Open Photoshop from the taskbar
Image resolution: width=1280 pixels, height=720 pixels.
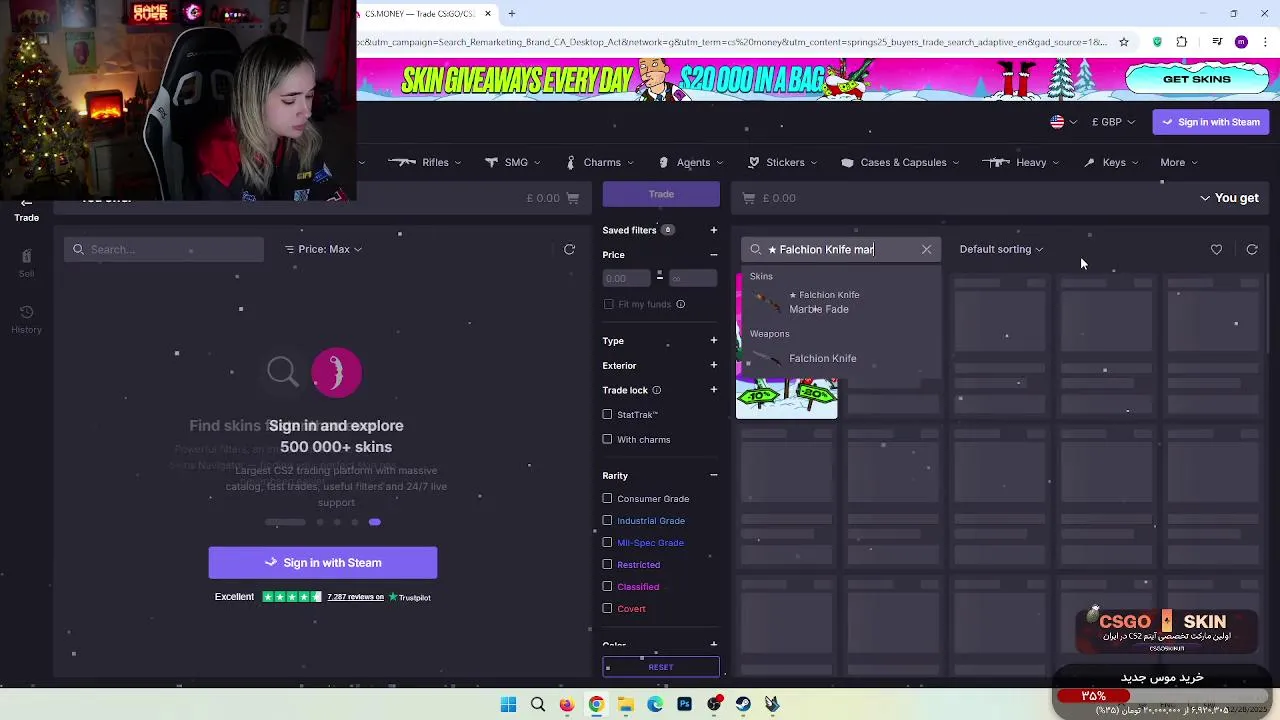[x=684, y=704]
